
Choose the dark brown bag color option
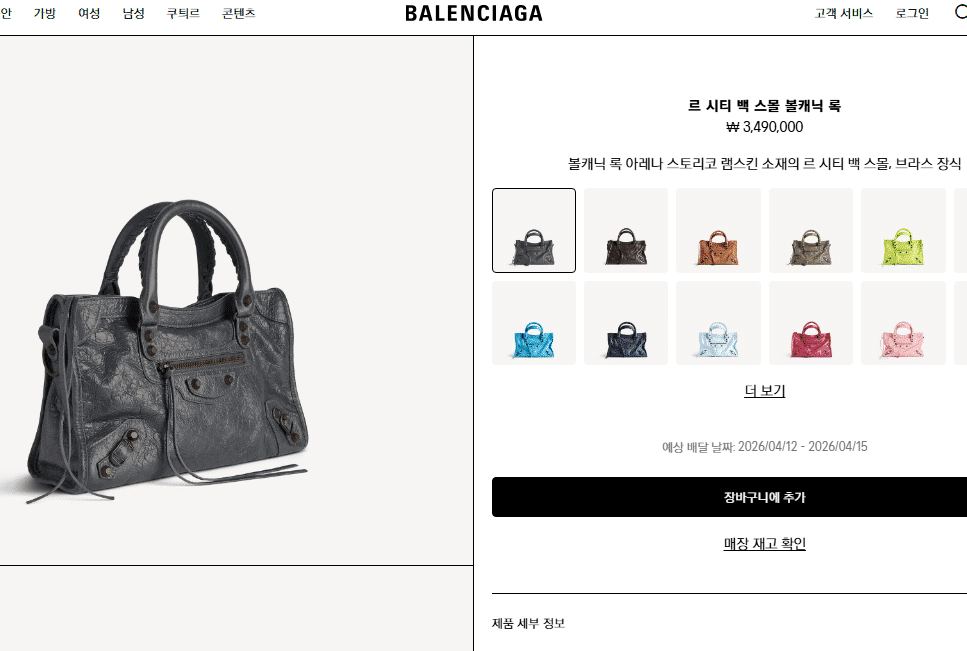click(626, 231)
